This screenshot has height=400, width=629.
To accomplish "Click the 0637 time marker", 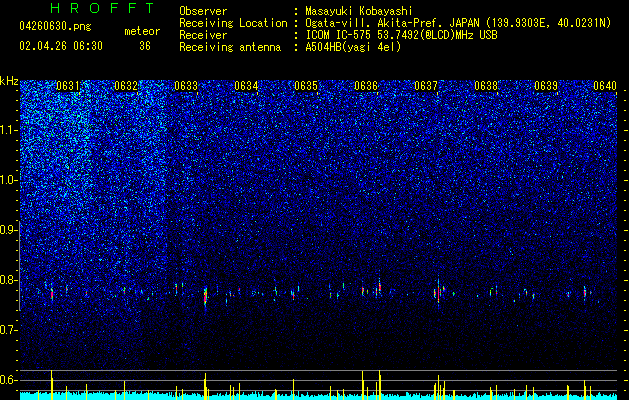I will click(x=426, y=86).
